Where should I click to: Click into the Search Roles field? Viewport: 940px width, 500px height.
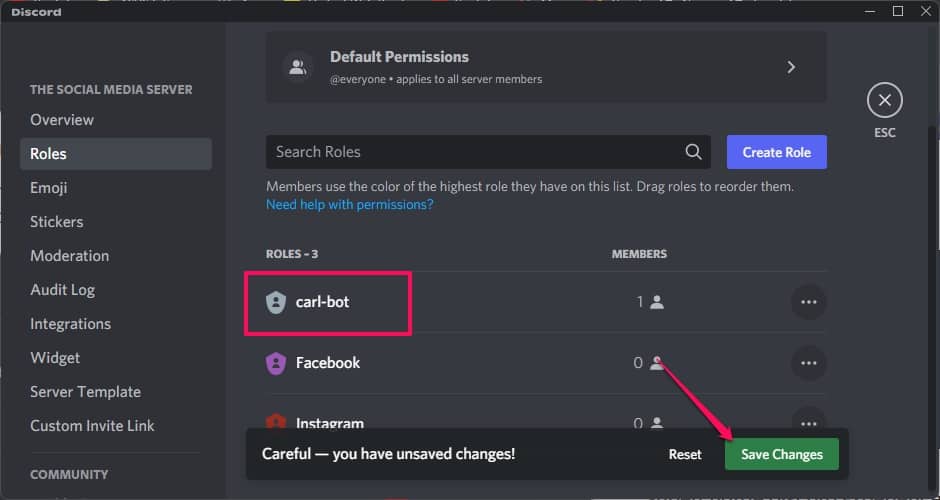coord(470,152)
